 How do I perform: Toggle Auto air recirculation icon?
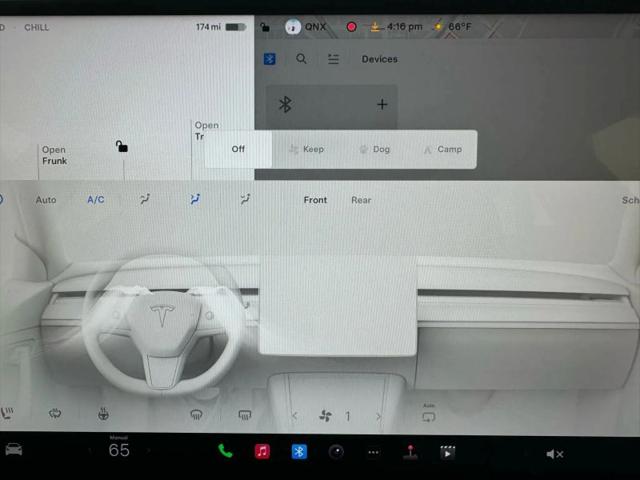429,415
